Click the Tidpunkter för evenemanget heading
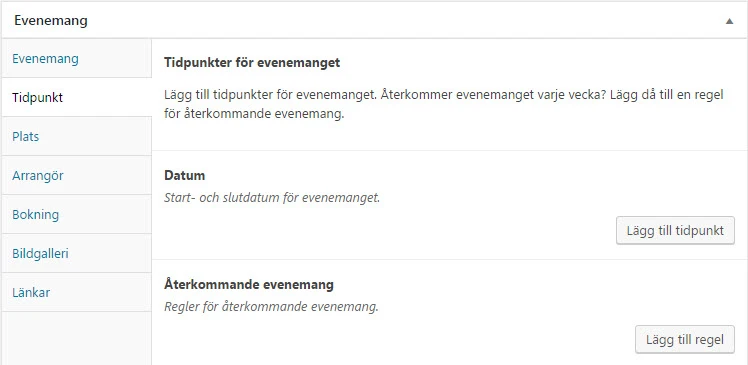 coord(252,63)
